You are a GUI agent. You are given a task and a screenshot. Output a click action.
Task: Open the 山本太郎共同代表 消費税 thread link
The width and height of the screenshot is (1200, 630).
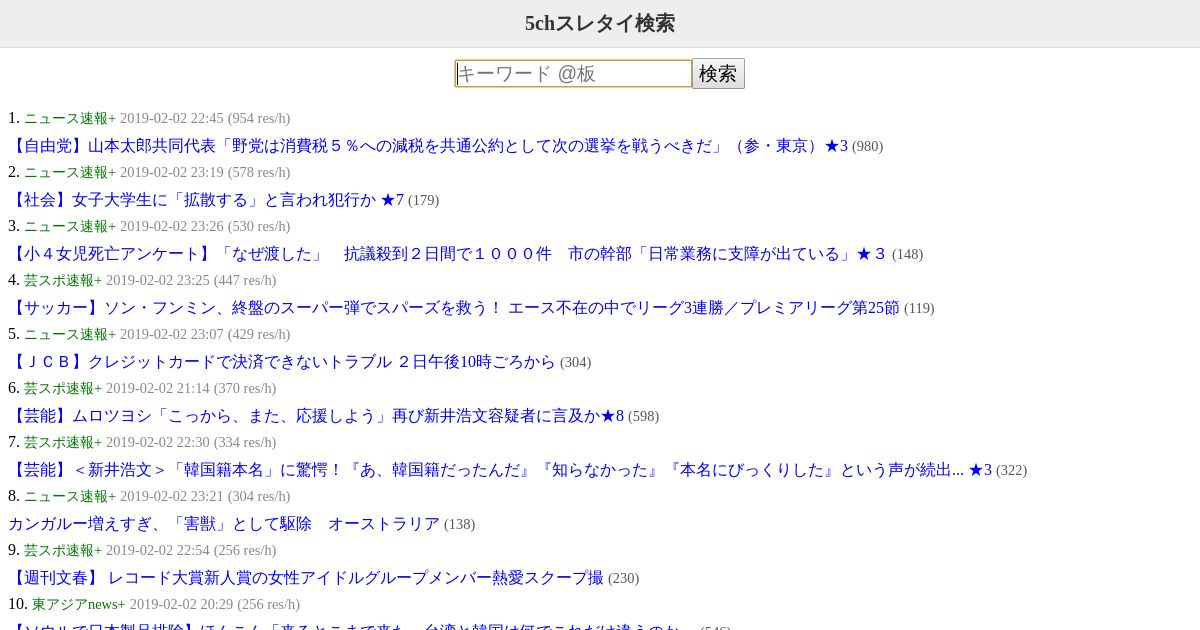[428, 146]
